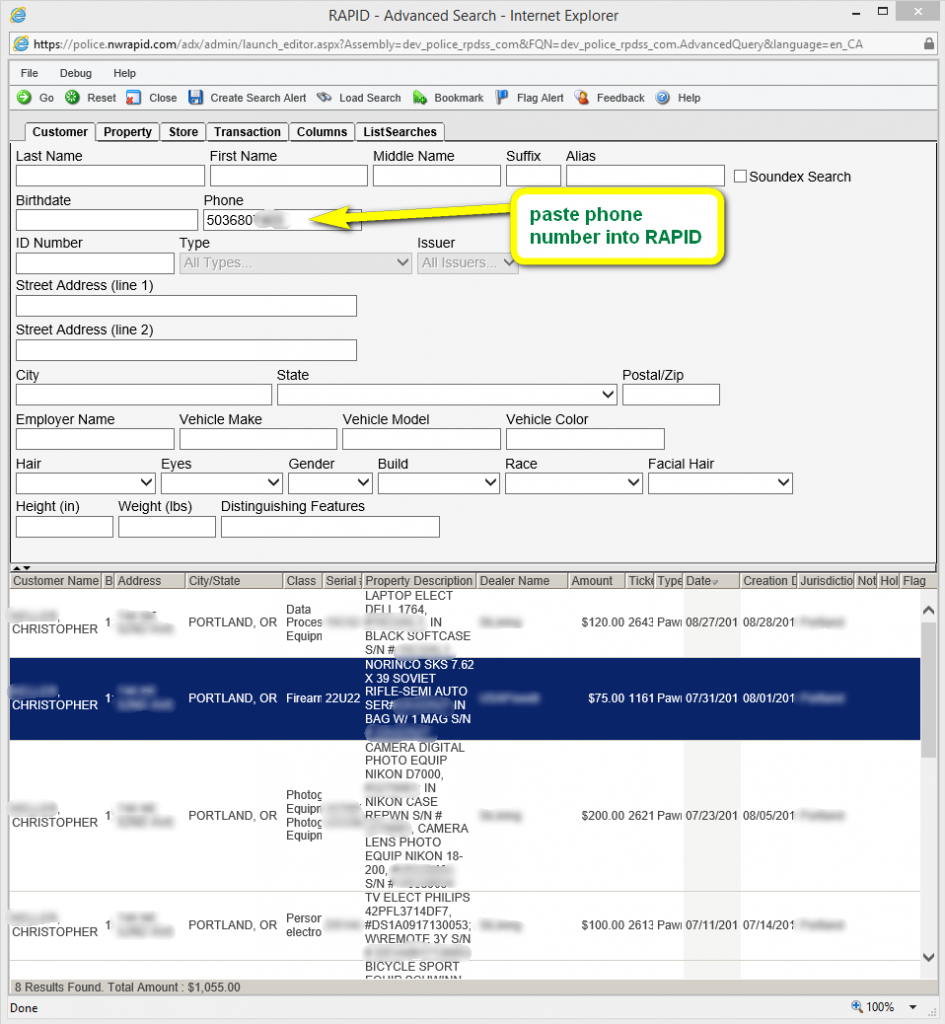Select the Customer tab
The width and height of the screenshot is (945, 1024).
tap(59, 132)
